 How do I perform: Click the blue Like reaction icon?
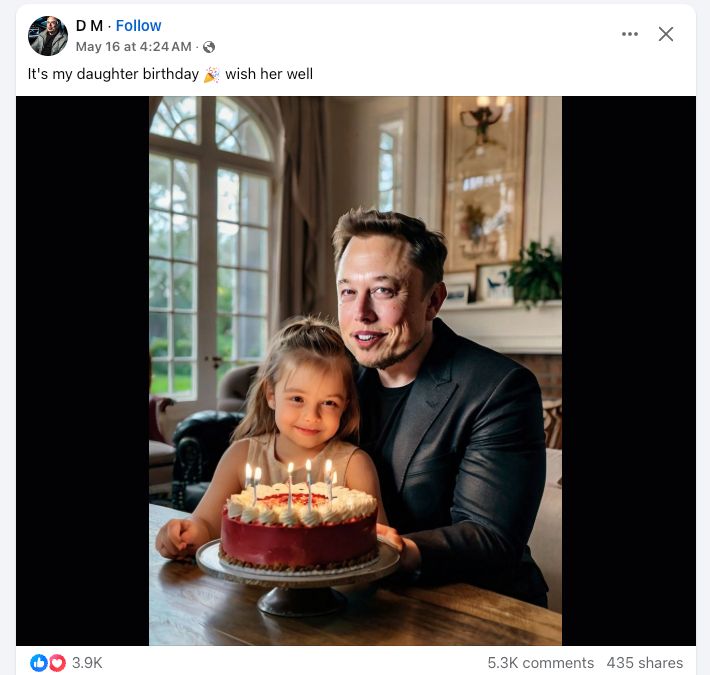(39, 662)
